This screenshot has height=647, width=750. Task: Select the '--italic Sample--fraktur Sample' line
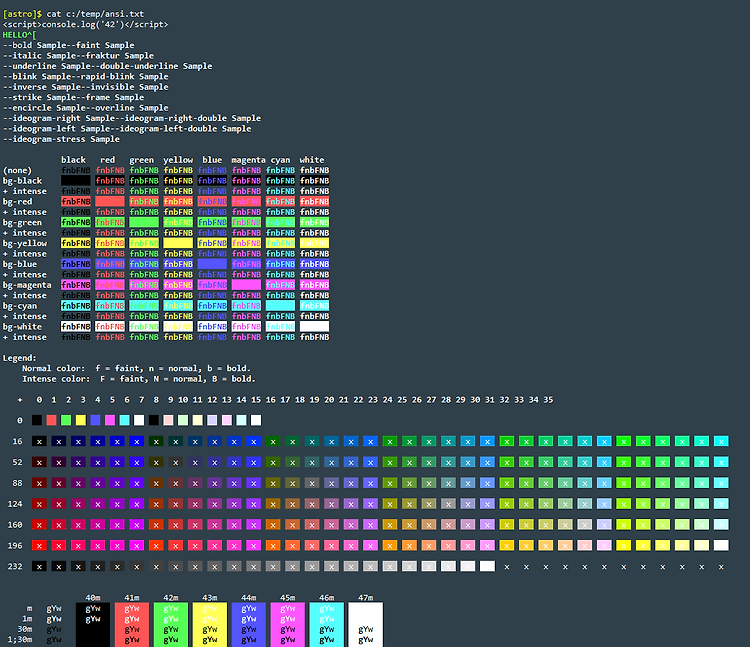tap(78, 56)
